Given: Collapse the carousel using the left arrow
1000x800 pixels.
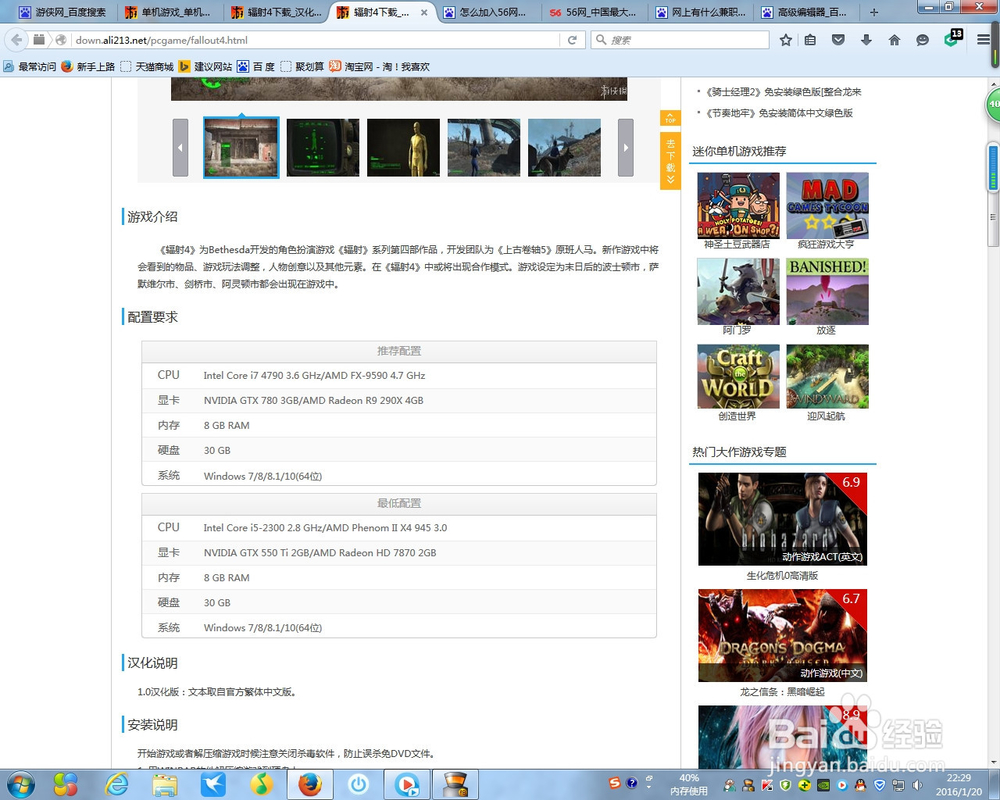Looking at the screenshot, I should 180,146.
